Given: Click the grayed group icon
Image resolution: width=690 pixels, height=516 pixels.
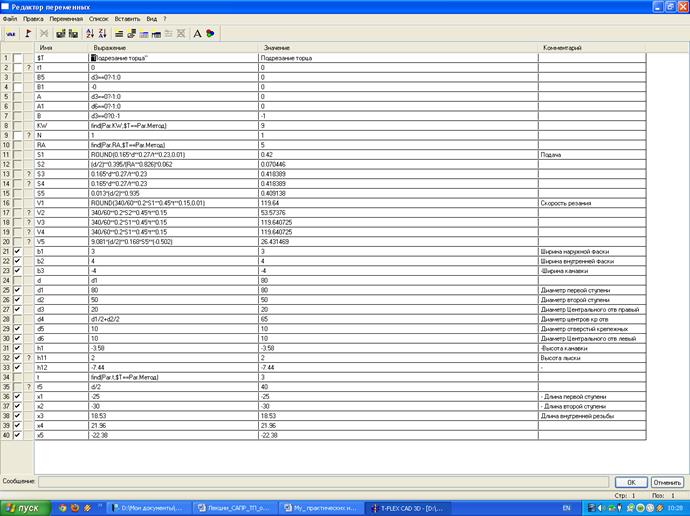Looking at the screenshot, I should click(x=169, y=33).
